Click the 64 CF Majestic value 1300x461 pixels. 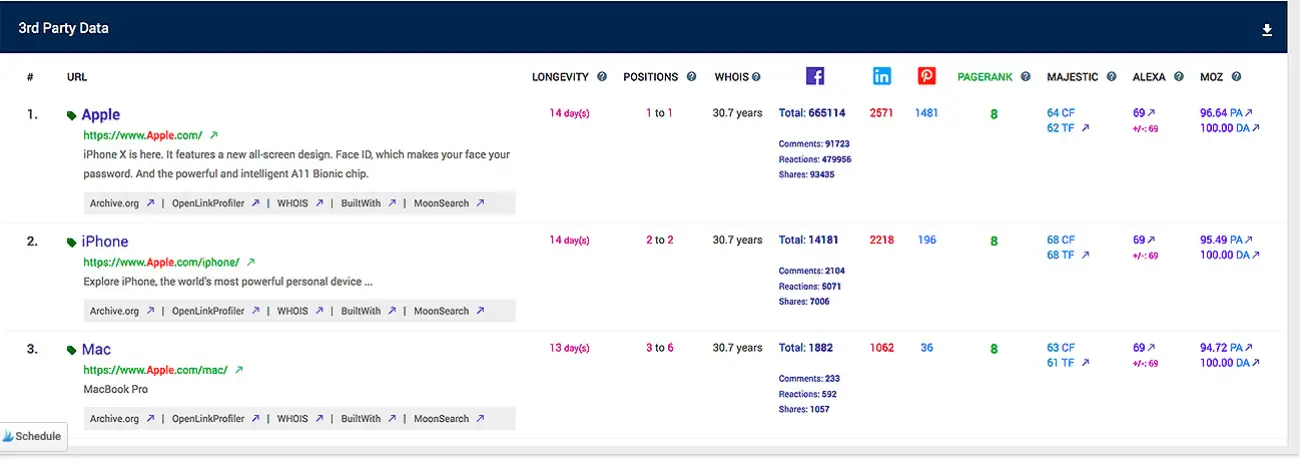[1061, 113]
